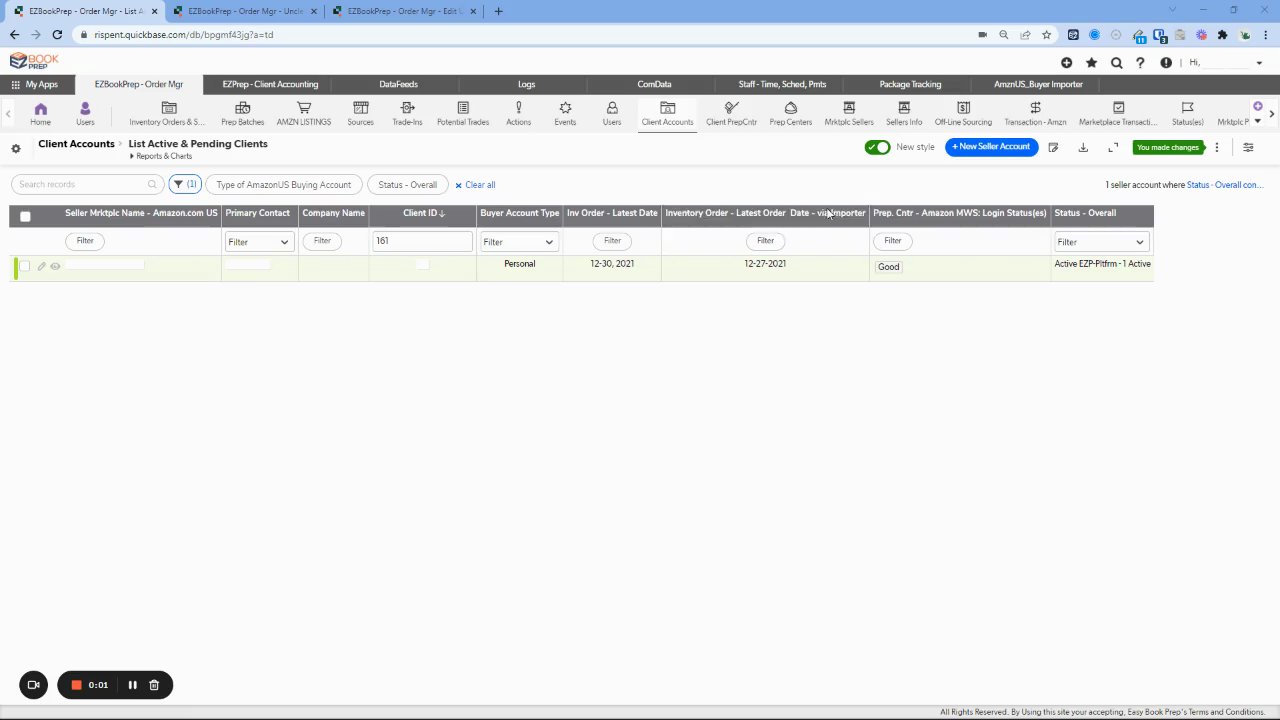Click the favorites star in header

(x=1091, y=62)
